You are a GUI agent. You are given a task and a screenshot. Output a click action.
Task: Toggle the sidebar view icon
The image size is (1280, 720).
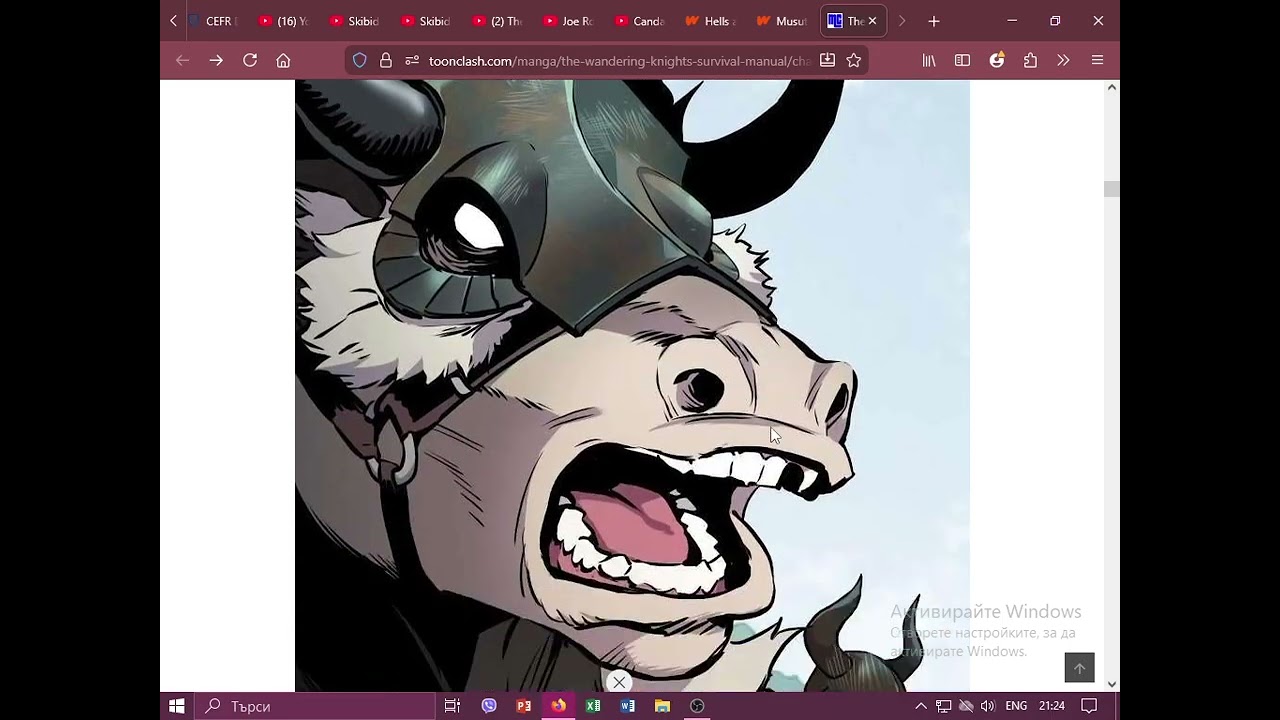click(x=962, y=61)
